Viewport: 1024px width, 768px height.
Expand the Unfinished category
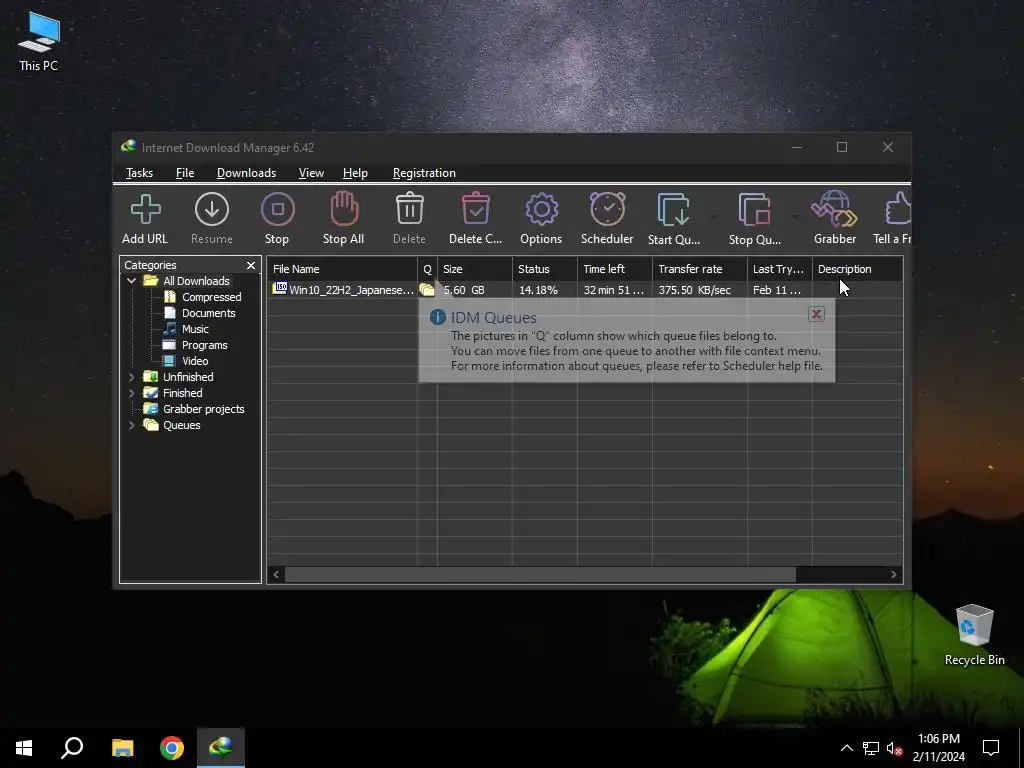131,377
